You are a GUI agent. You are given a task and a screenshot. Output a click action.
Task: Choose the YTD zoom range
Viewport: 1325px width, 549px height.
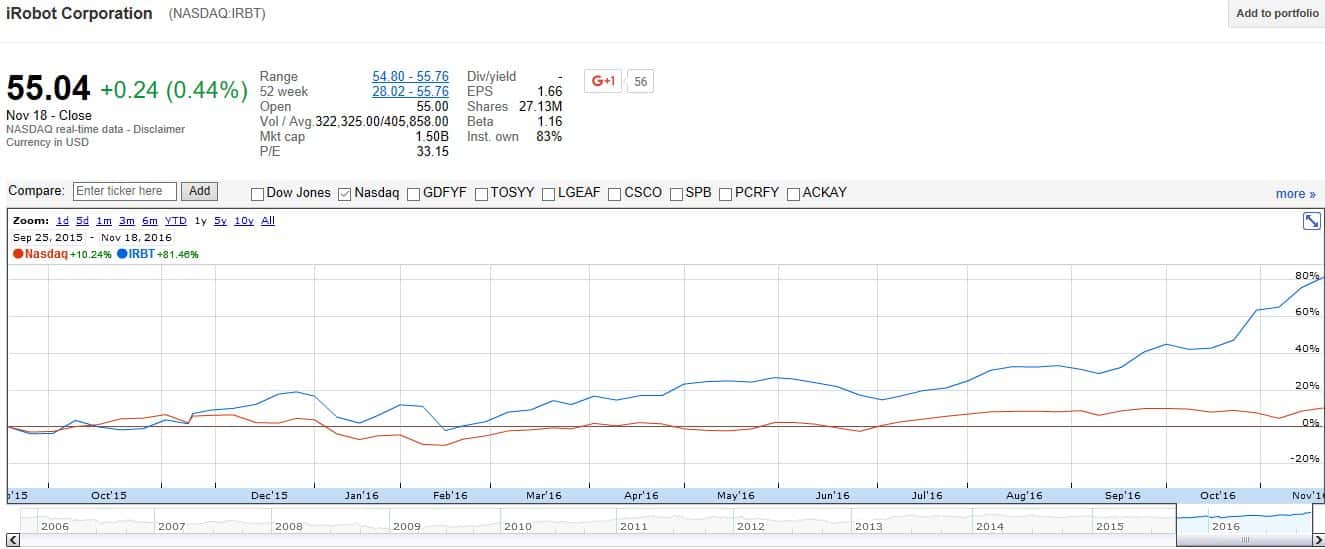[176, 221]
